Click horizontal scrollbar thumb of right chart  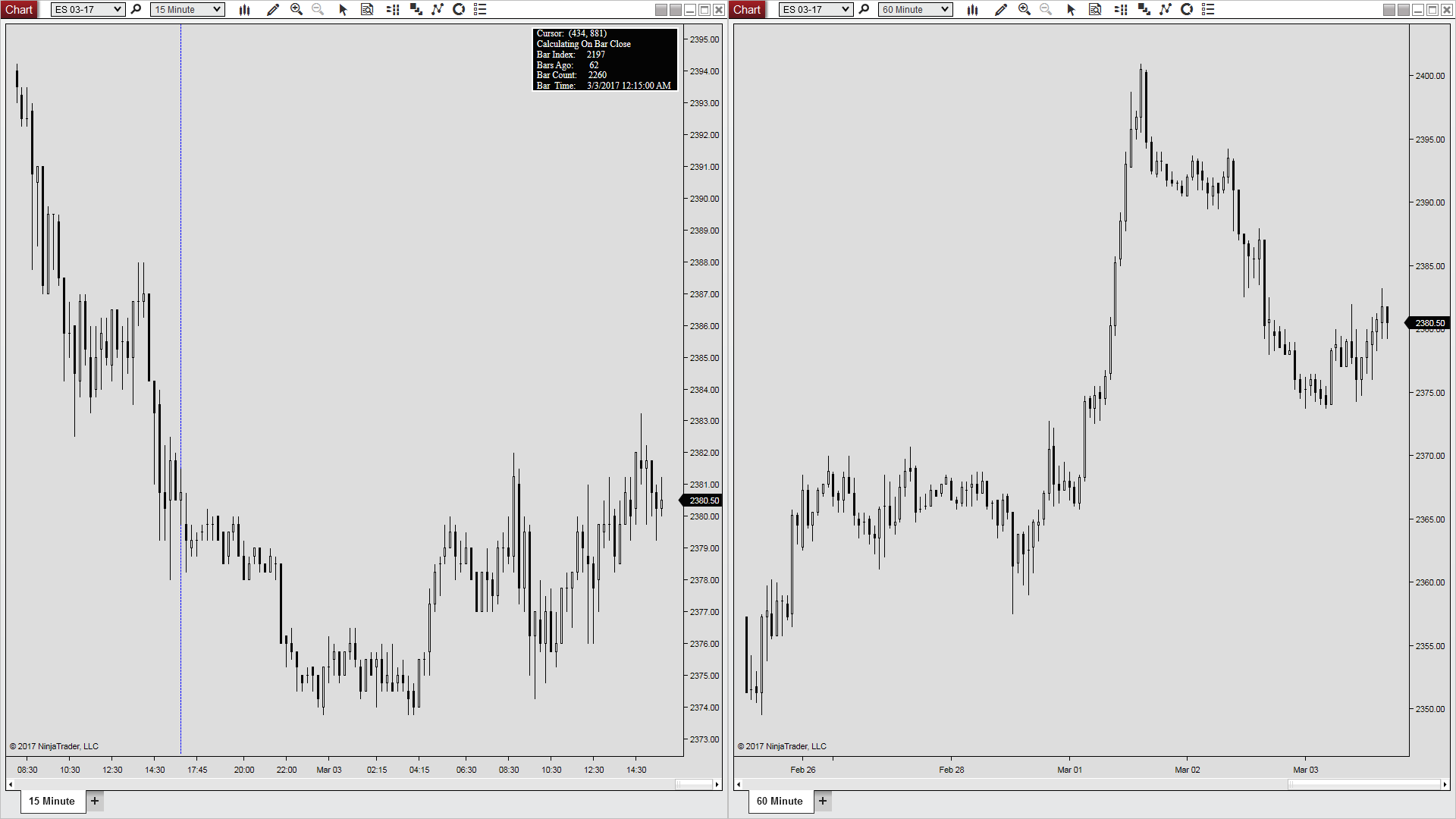pyautogui.click(x=1363, y=784)
